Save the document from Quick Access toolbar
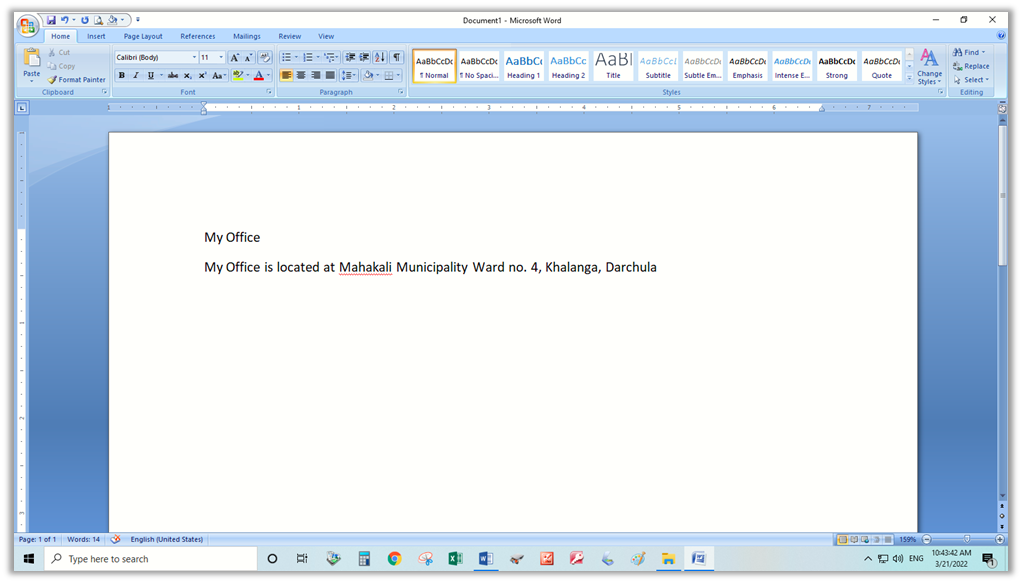The width and height of the screenshot is (1022, 583). coord(51,20)
